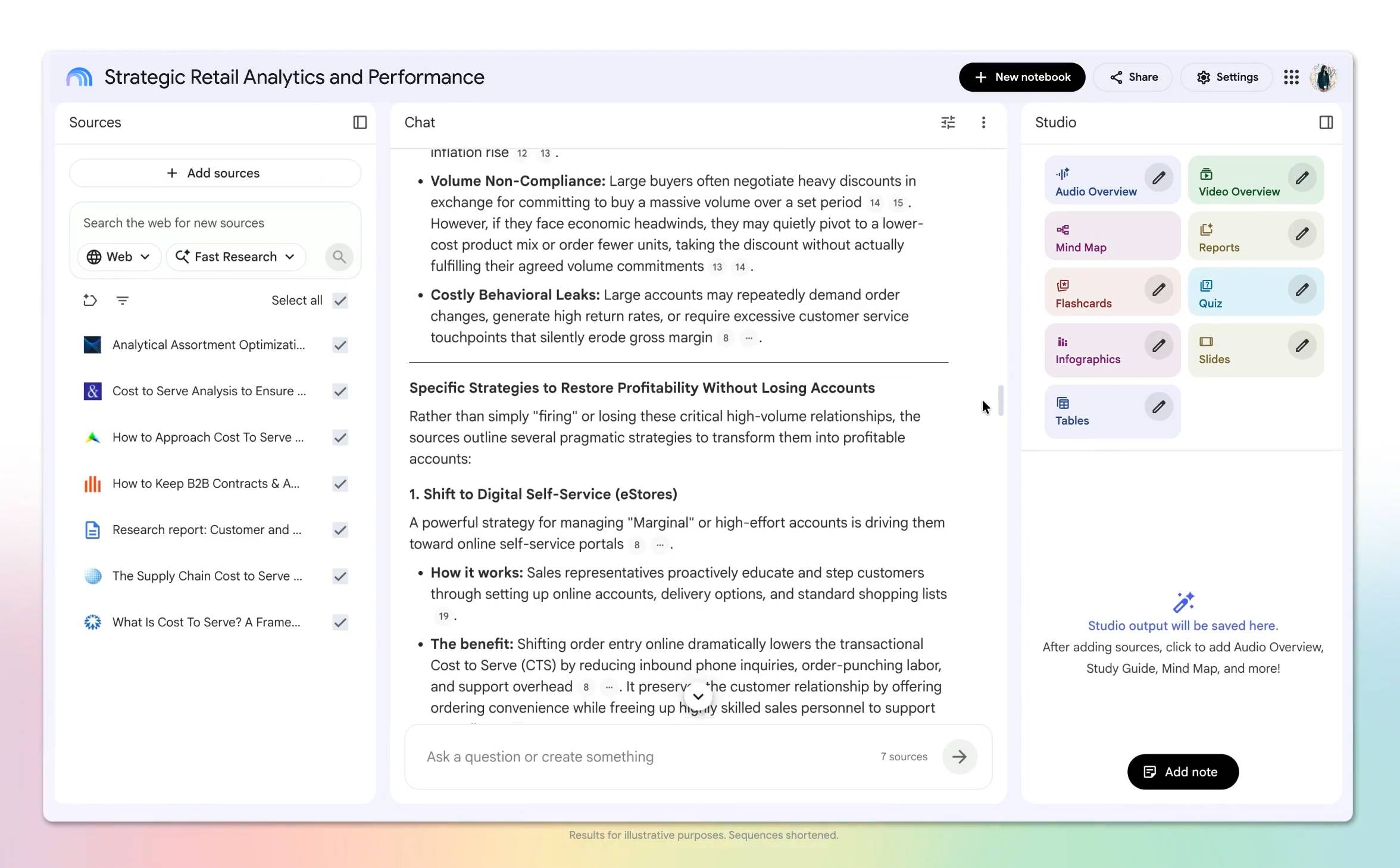Generate a Mind Map

click(1112, 236)
